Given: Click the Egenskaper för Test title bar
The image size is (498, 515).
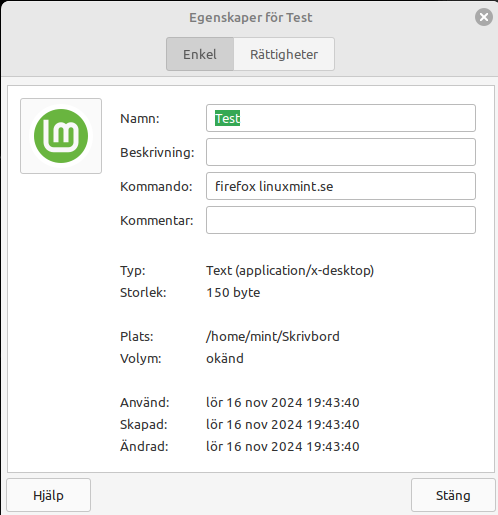Looking at the screenshot, I should 251,17.
